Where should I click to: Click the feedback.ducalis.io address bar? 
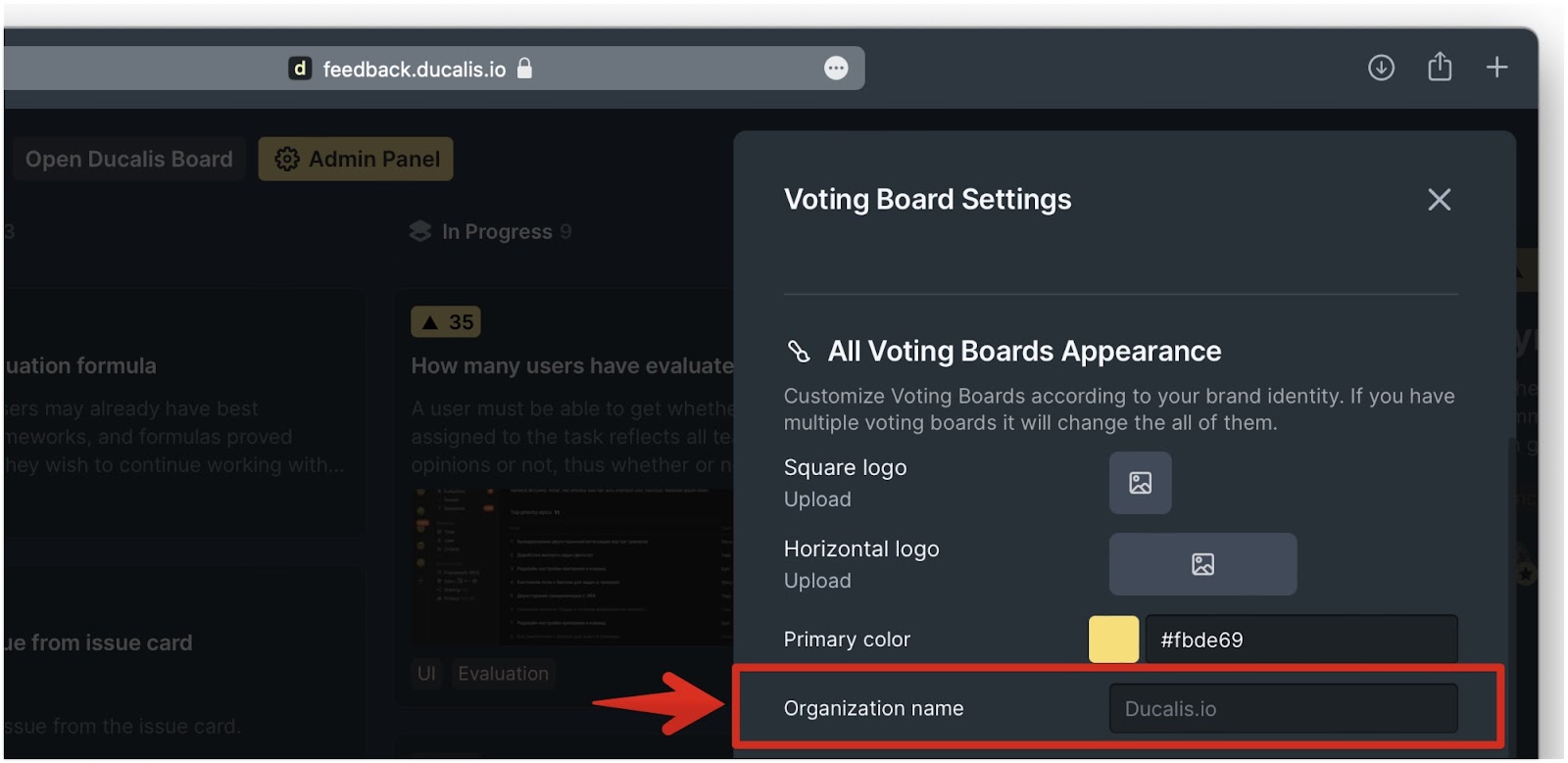tap(434, 69)
